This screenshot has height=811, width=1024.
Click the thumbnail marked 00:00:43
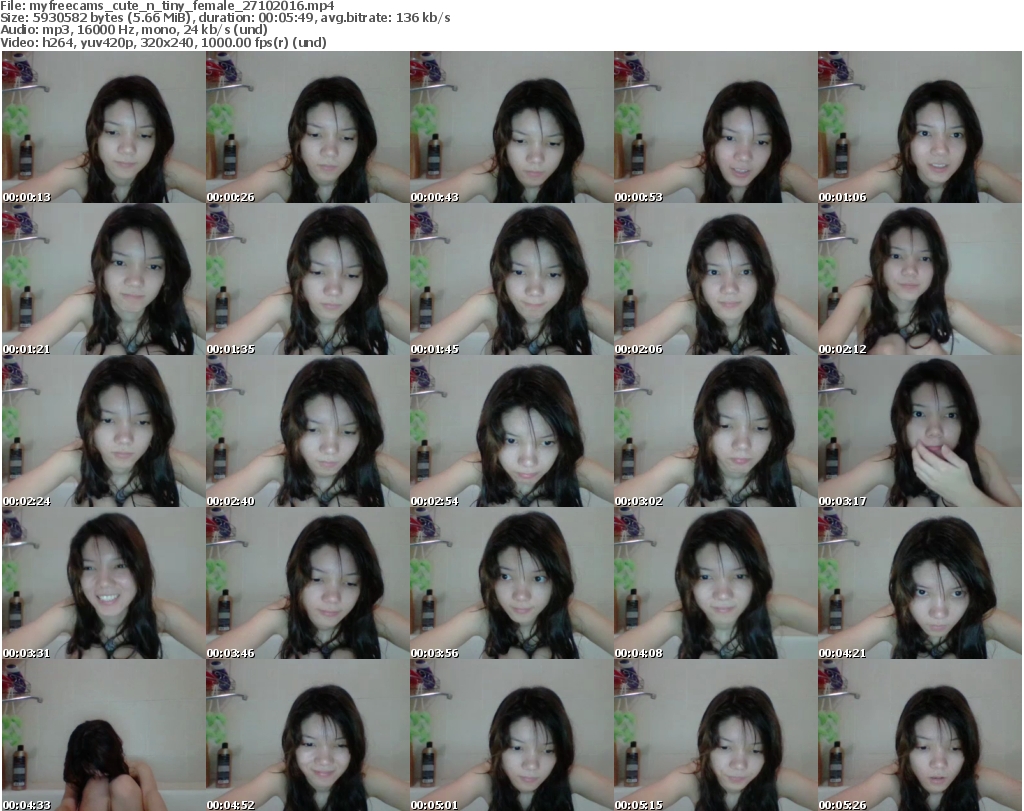click(x=511, y=127)
